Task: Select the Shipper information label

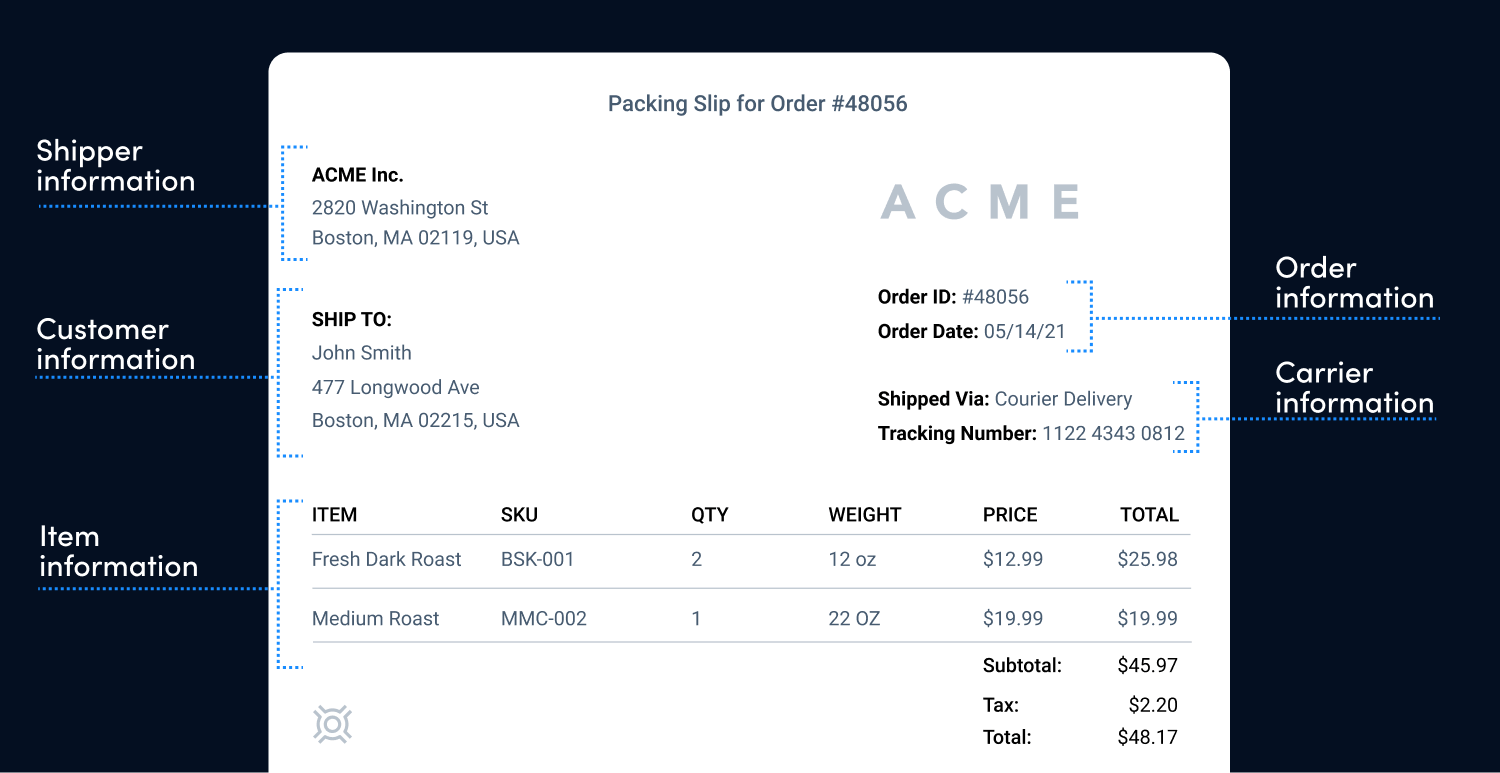Action: point(115,166)
